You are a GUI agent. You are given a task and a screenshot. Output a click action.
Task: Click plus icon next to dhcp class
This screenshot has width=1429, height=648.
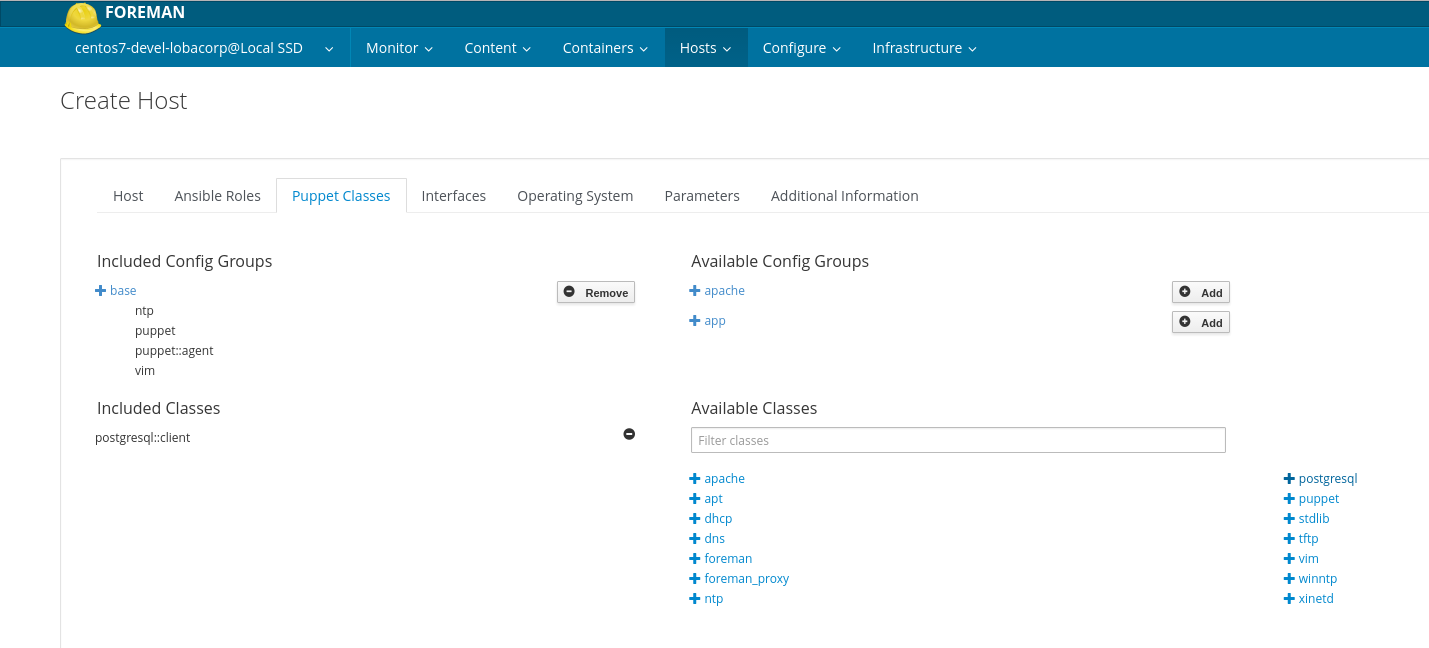695,519
